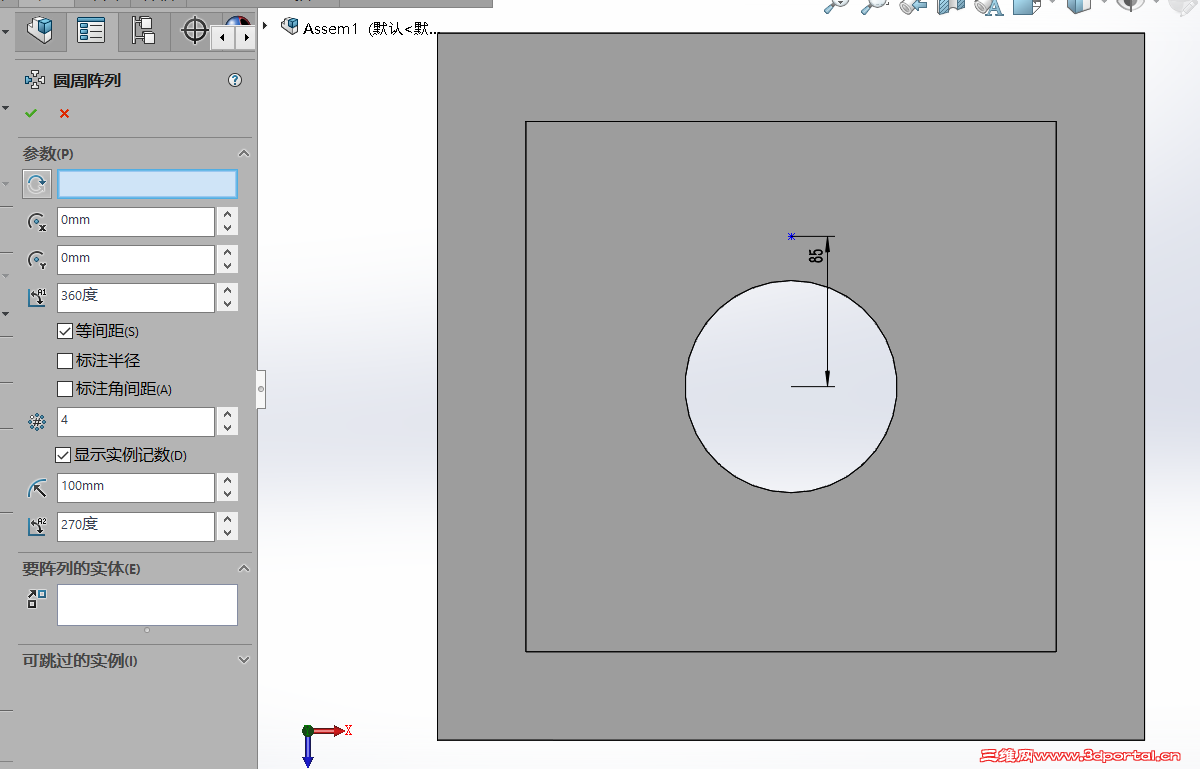This screenshot has width=1200, height=769.
Task: Open the ConfigurationManager tab
Action: point(143,32)
